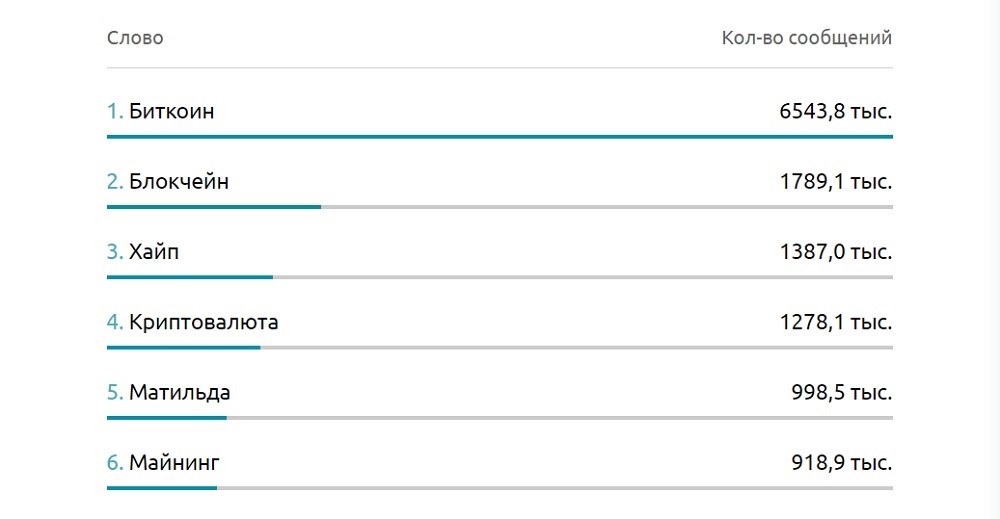Click the teal bar under Майнинг
This screenshot has height=519, width=1000.
coord(162,488)
